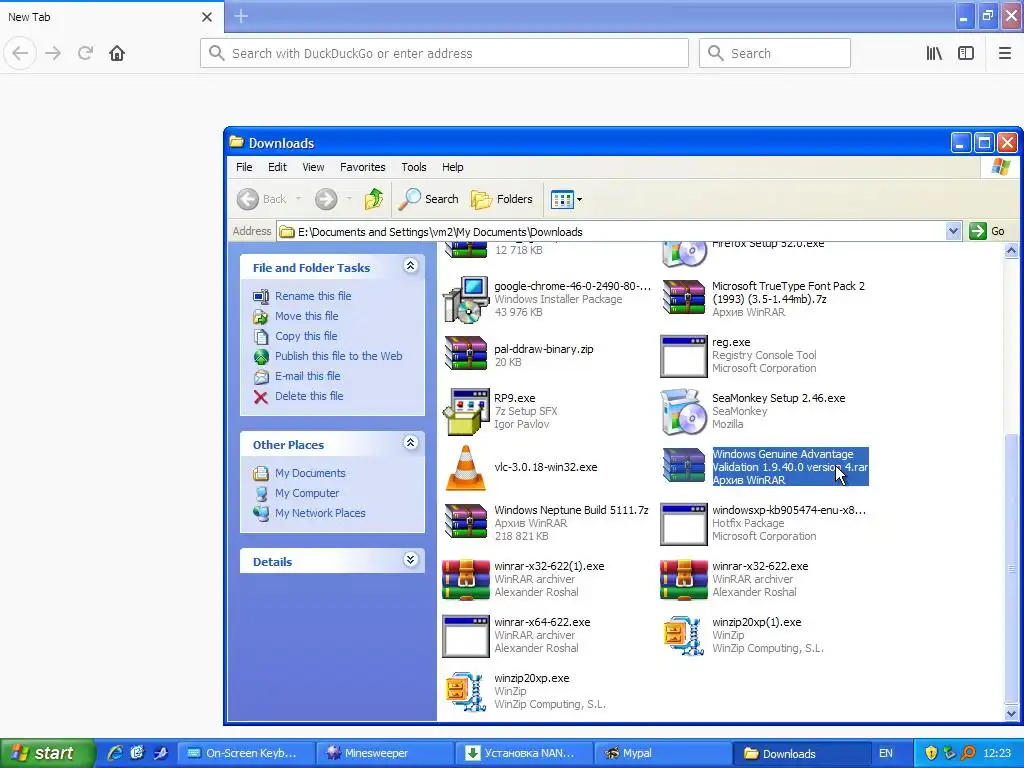Screen dimensions: 1024x768
Task: Select winrar-x64-622.exe file icon
Action: click(x=466, y=635)
